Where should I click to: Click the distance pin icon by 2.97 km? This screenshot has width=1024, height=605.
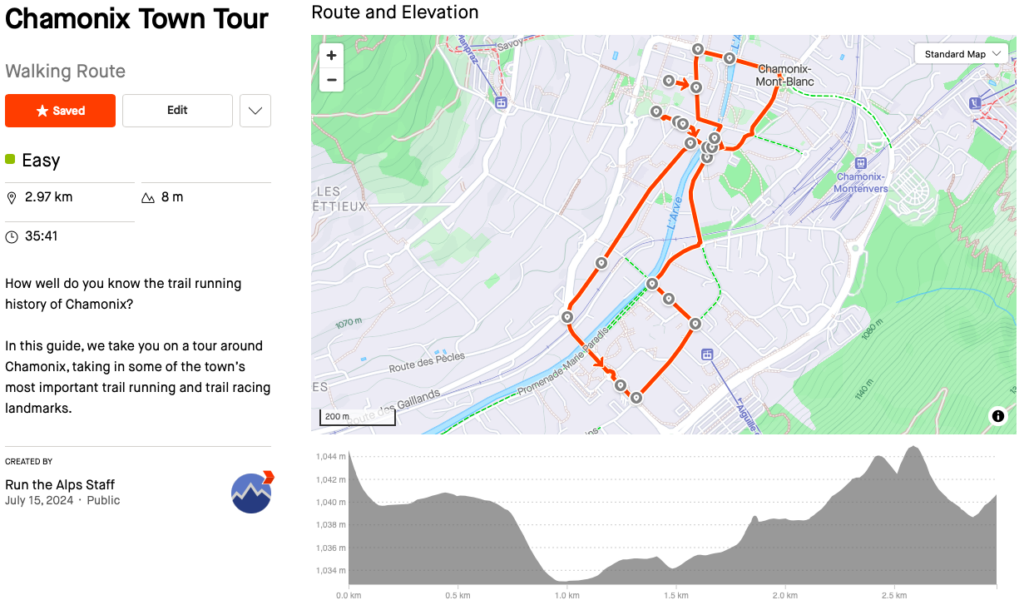point(11,197)
